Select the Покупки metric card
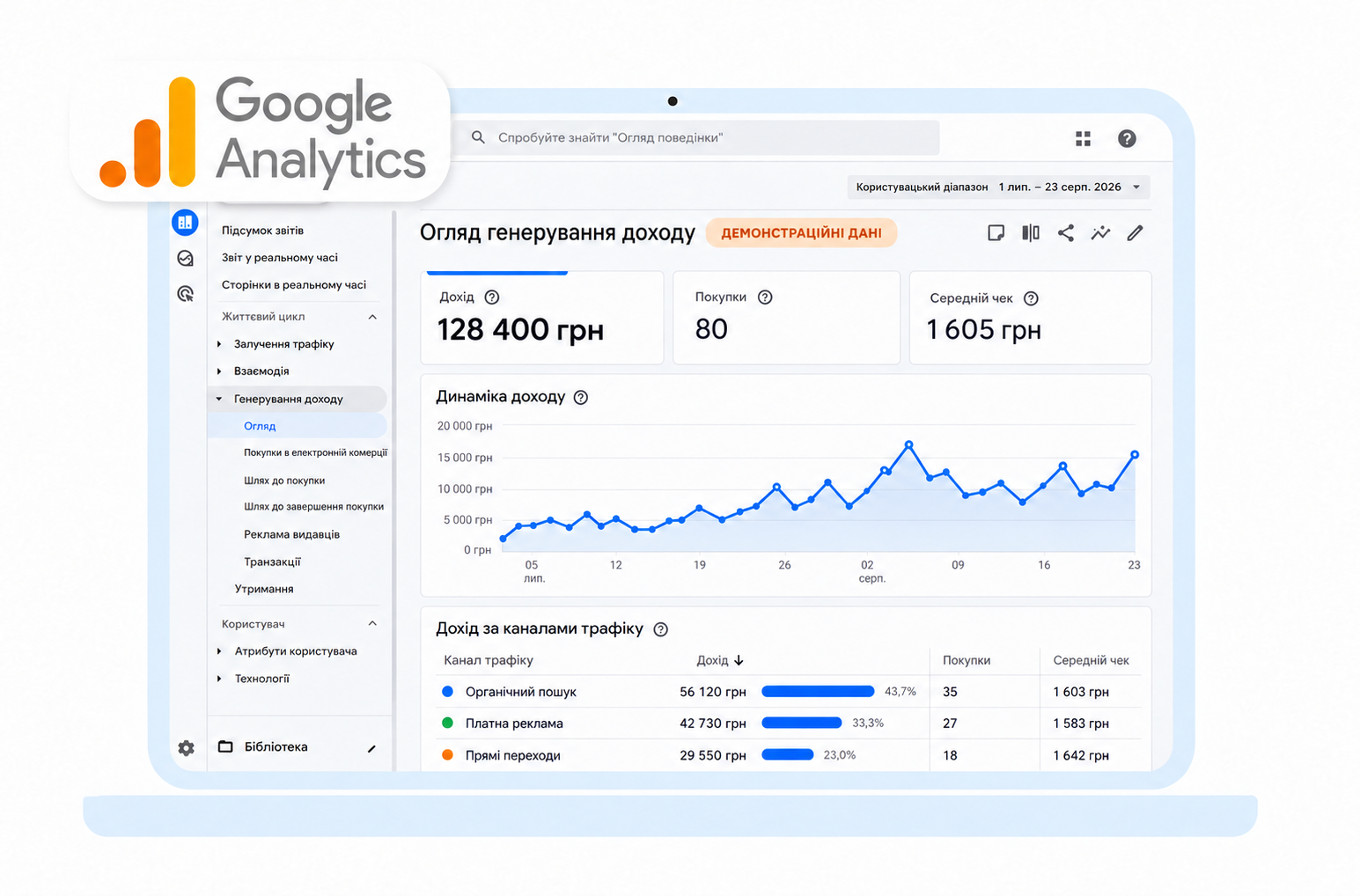Screen dimensions: 1360x896 tap(786, 318)
